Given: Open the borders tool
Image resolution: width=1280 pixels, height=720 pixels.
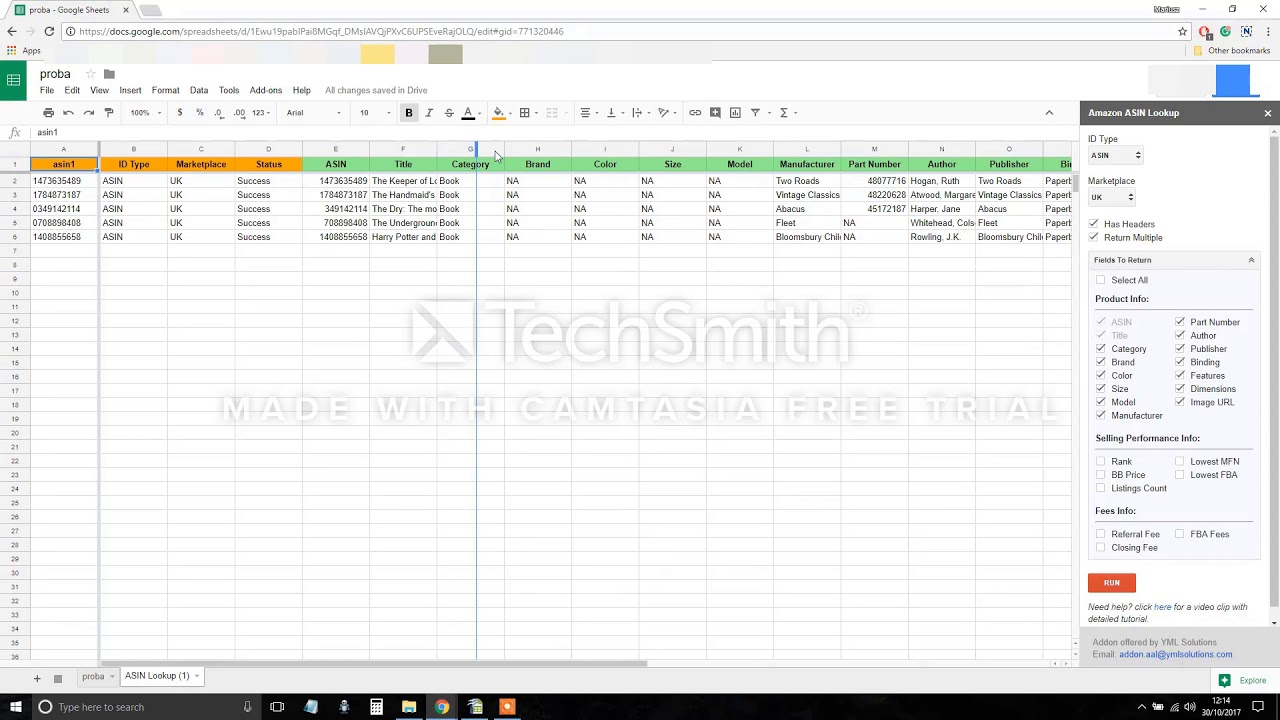Looking at the screenshot, I should click(x=524, y=113).
